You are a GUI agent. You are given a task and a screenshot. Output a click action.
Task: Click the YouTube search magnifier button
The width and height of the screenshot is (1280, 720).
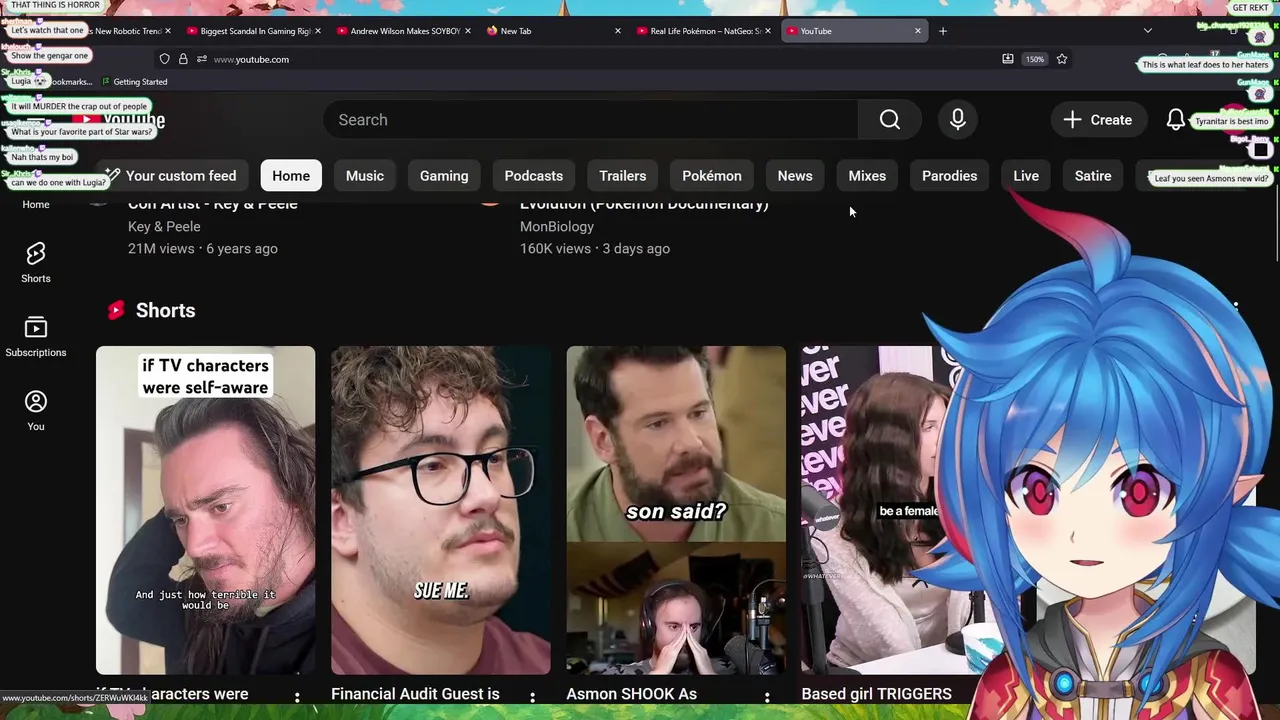[890, 120]
